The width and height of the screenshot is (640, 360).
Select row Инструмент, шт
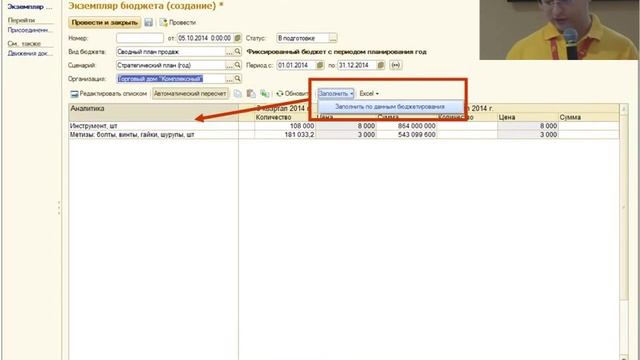click(153, 126)
